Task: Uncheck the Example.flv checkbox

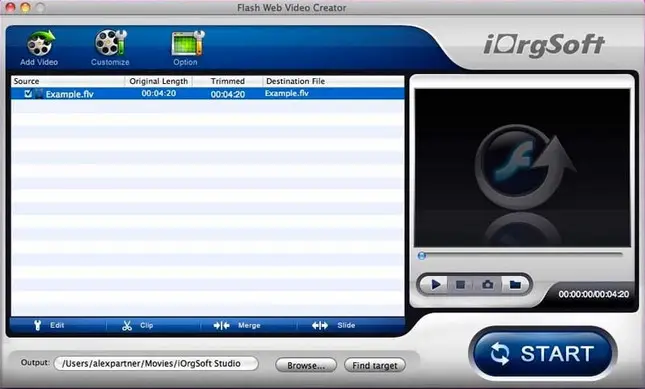Action: point(28,94)
